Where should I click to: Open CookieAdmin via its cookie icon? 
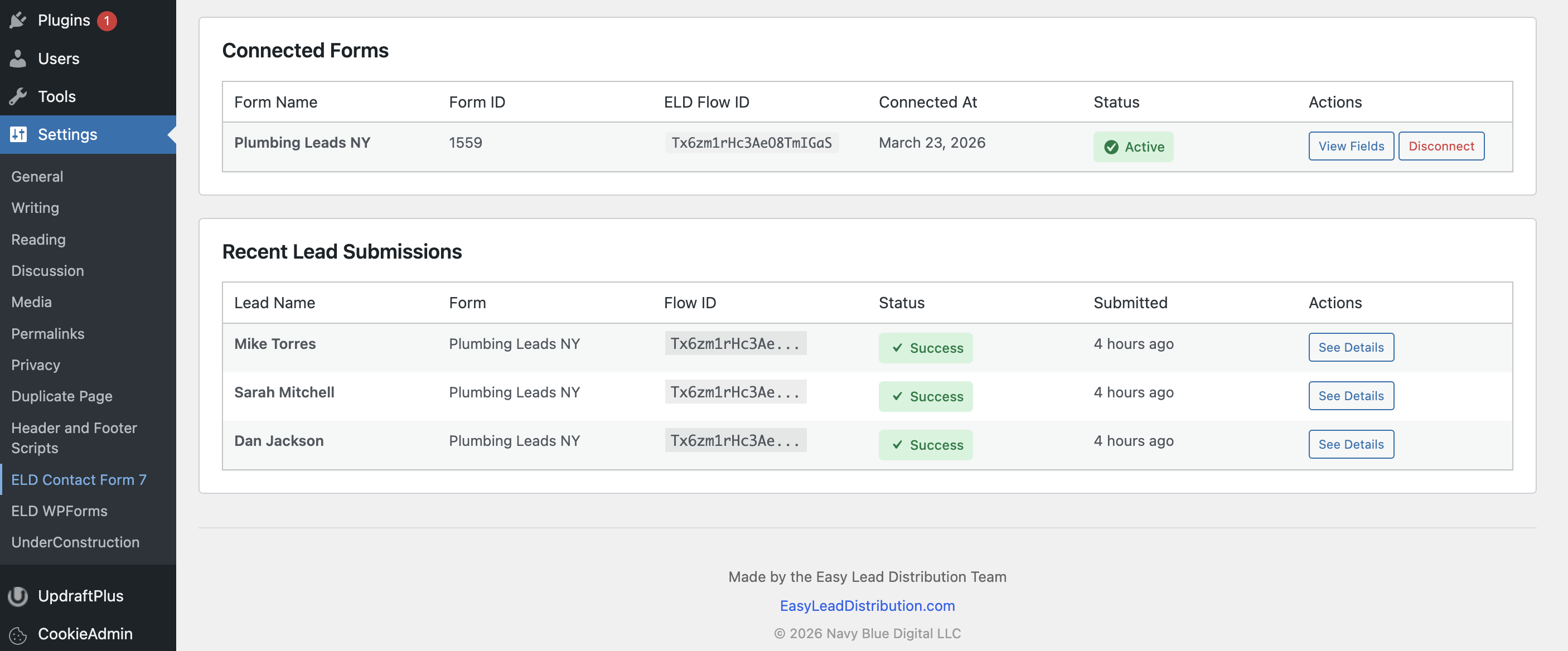pyautogui.click(x=18, y=635)
